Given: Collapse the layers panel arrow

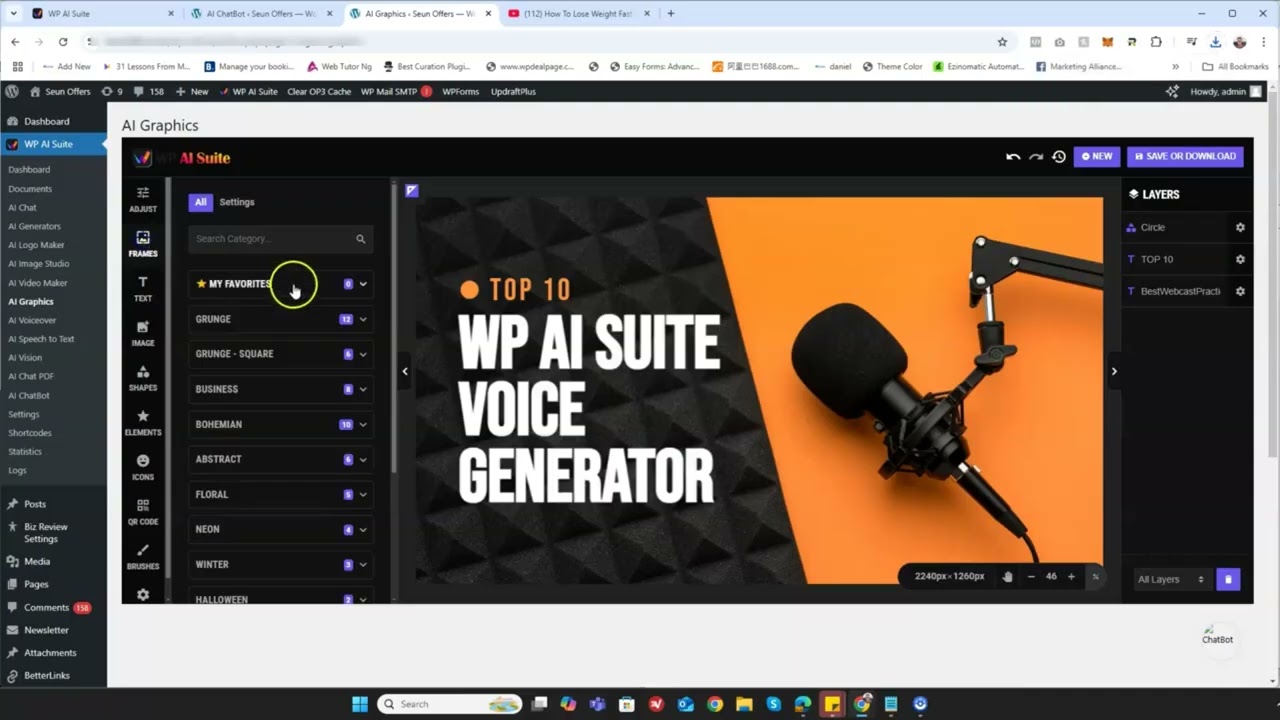Looking at the screenshot, I should [1114, 371].
